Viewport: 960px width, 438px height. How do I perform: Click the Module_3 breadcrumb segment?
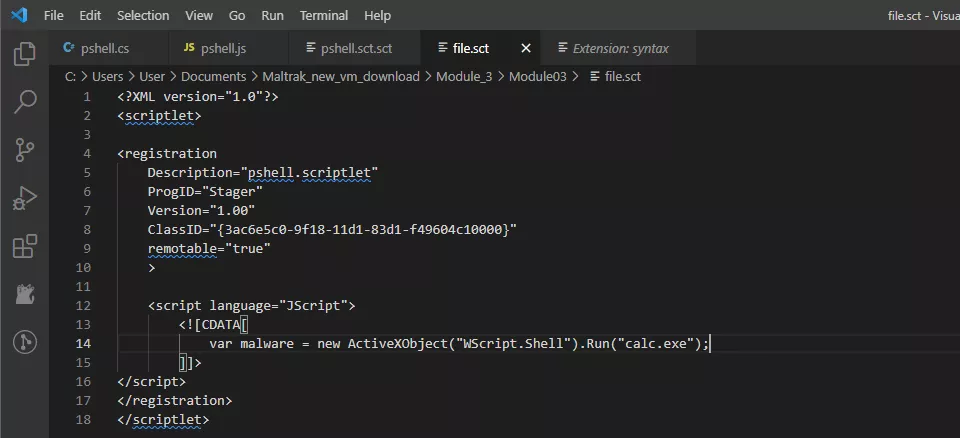[x=464, y=77]
